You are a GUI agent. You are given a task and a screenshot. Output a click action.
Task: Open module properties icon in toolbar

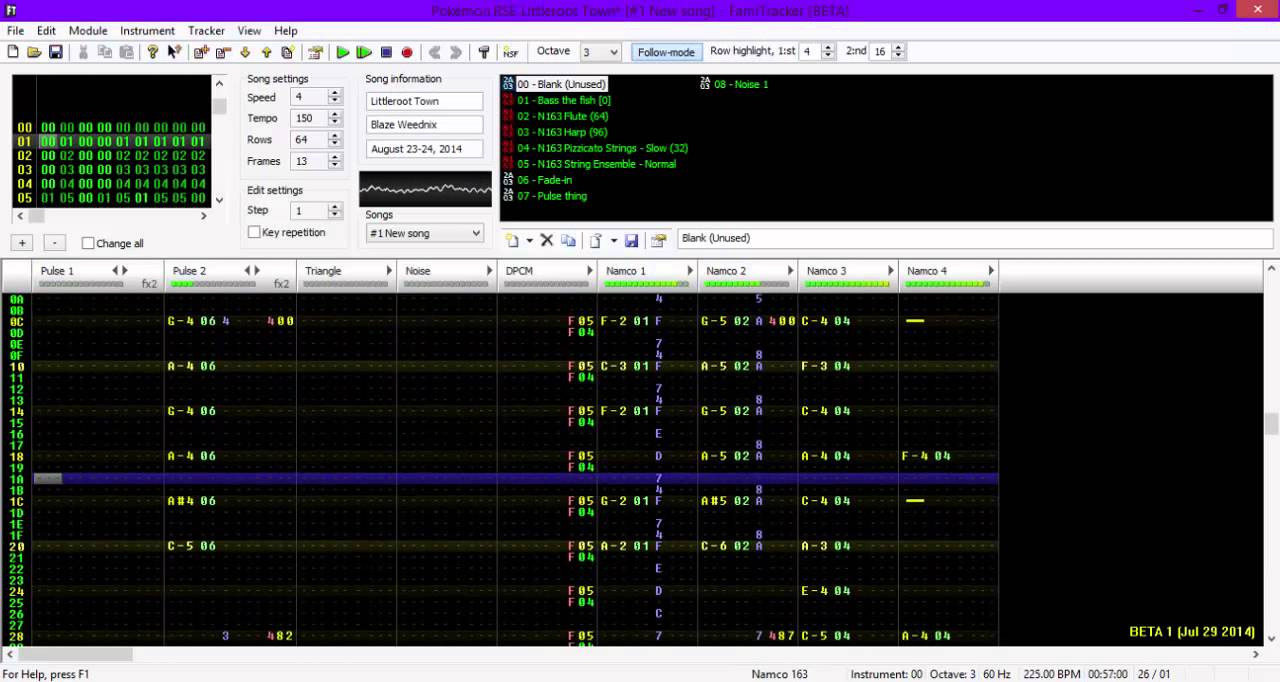315,52
